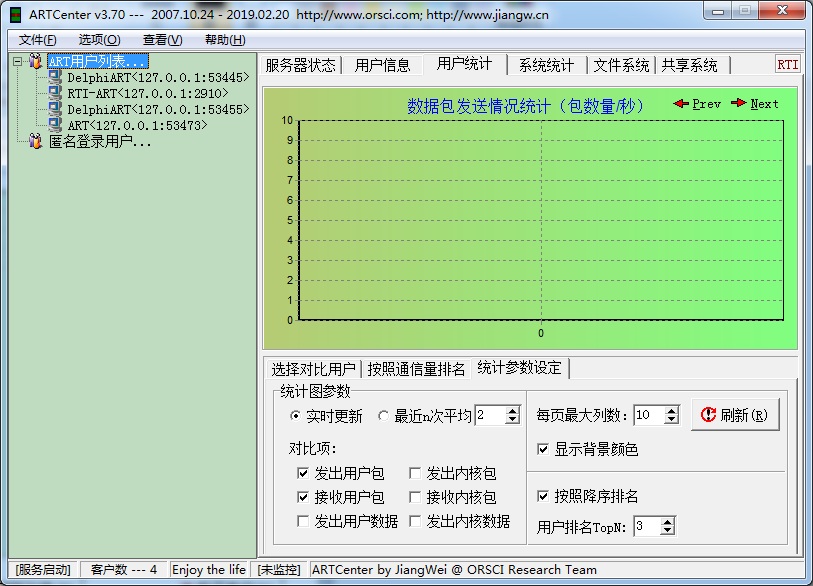Viewport: 813px width, 586px height.
Task: Click [未监控] status bar entry
Action: coord(279,569)
